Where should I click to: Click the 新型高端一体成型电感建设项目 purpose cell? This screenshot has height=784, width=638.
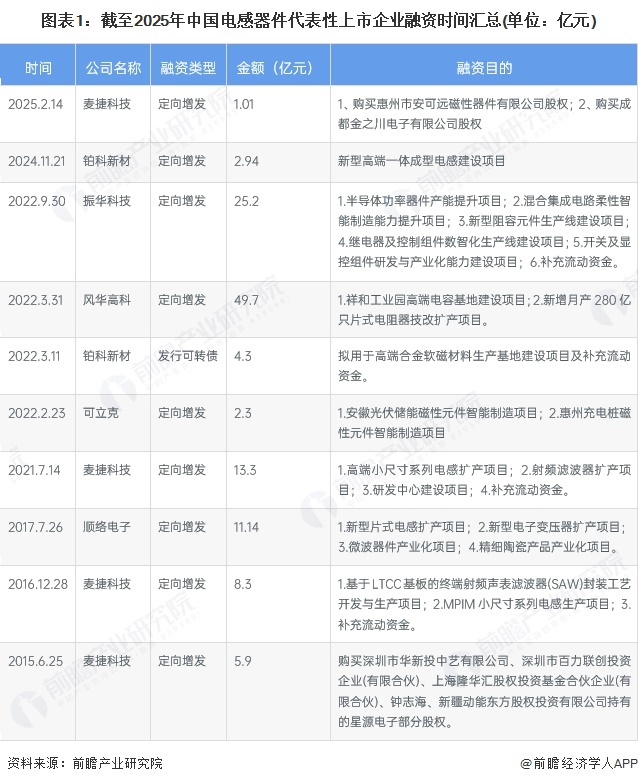pyautogui.click(x=422, y=160)
